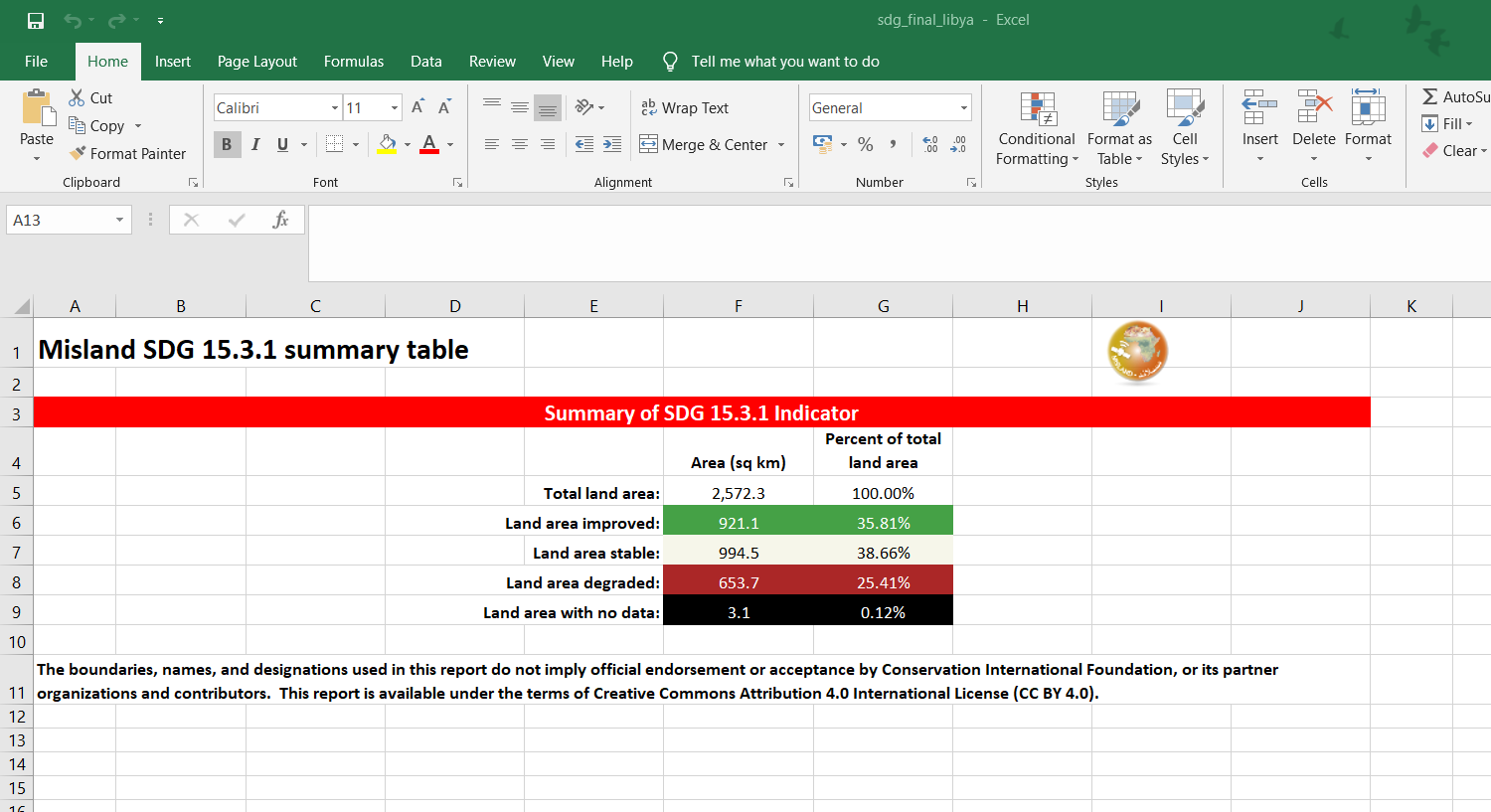Increase decimal places
This screenshot has width=1491, height=812.
[930, 144]
